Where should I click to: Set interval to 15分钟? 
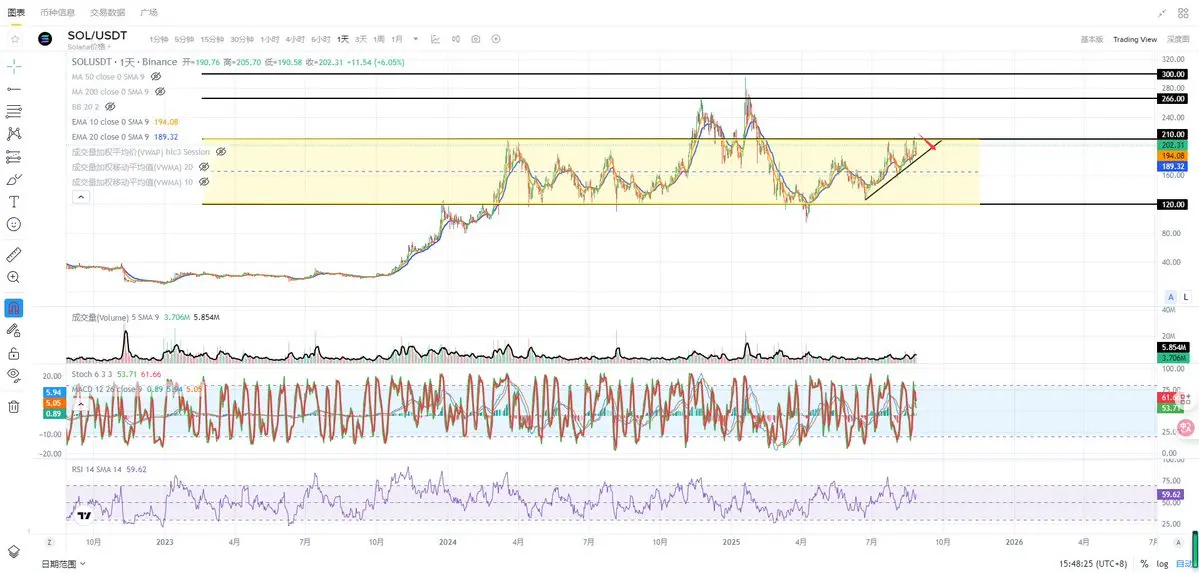coord(212,39)
